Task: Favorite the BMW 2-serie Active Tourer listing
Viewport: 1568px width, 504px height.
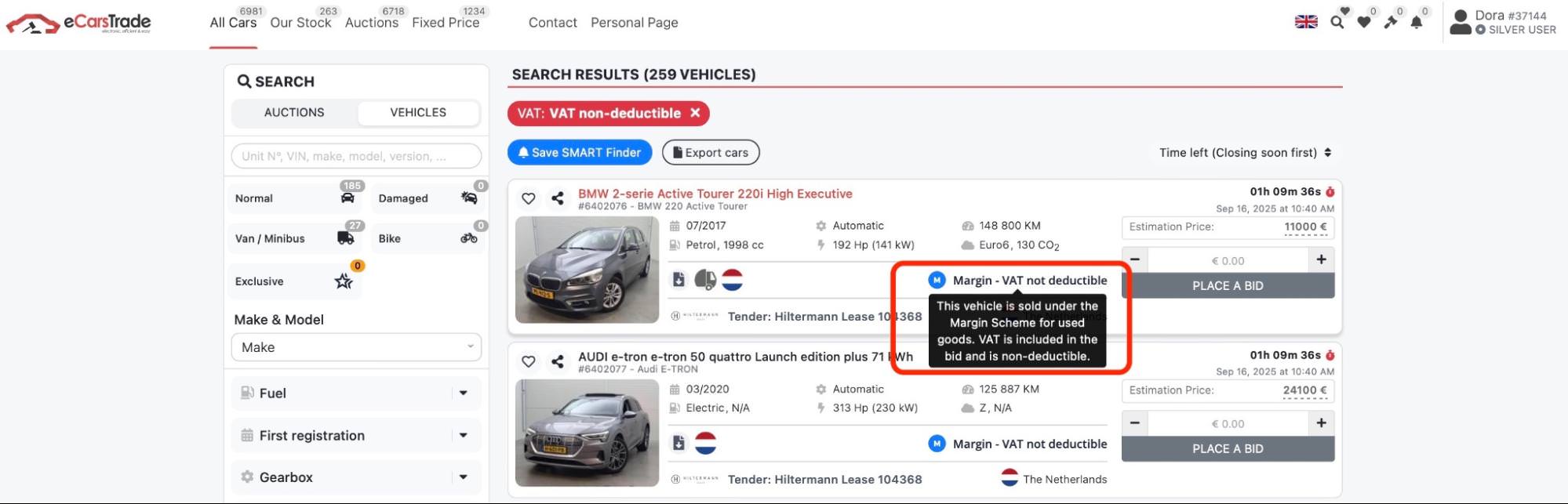Action: pyautogui.click(x=529, y=198)
